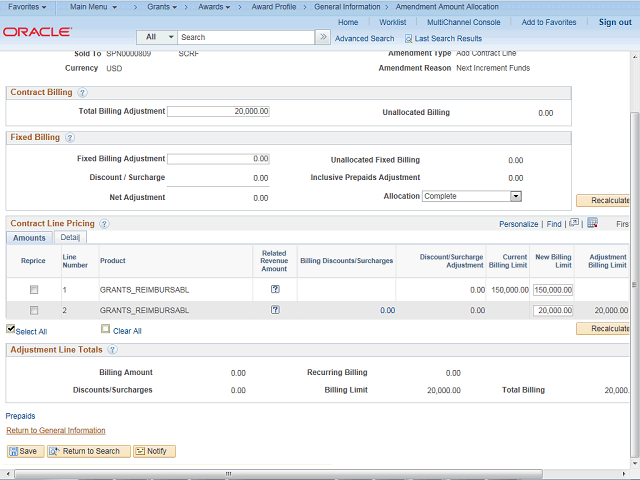Click the Adjustment Line Totals help icon
The height and width of the screenshot is (480, 640).
click(112, 350)
